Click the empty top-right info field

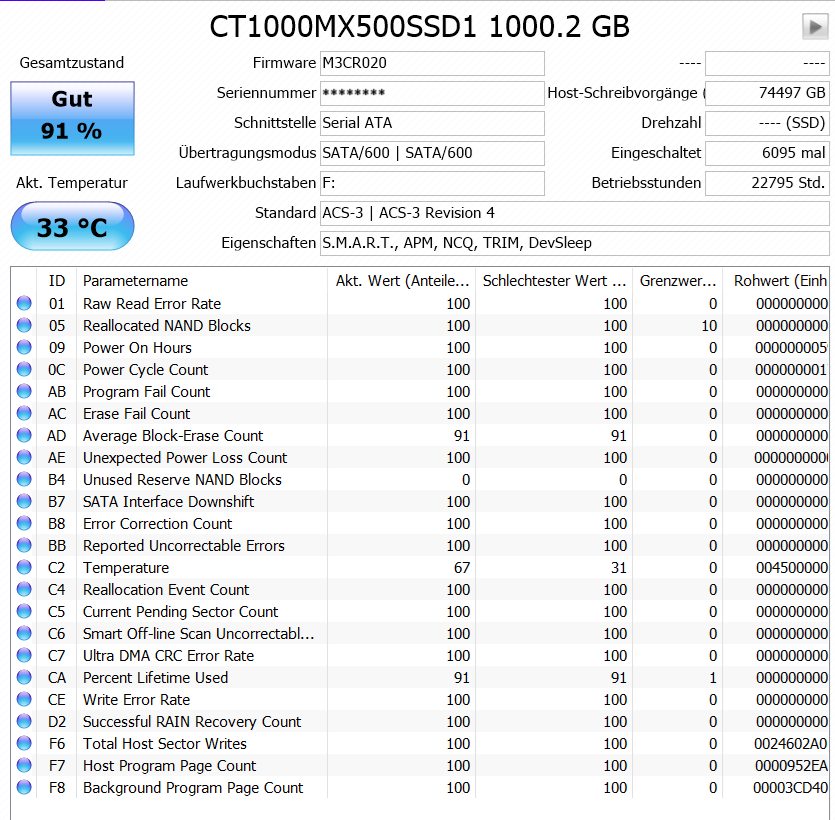767,63
